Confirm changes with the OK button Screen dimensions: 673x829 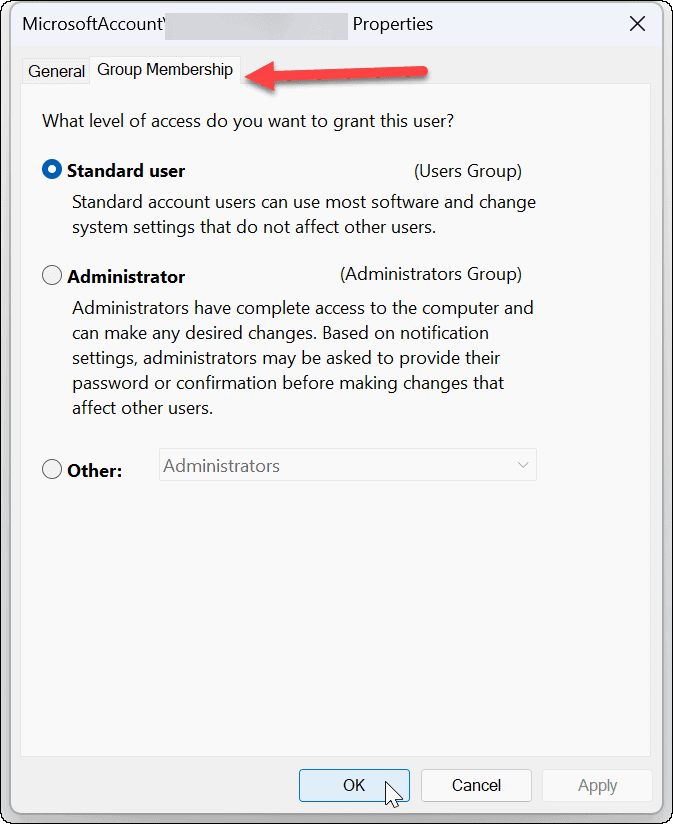click(x=354, y=785)
